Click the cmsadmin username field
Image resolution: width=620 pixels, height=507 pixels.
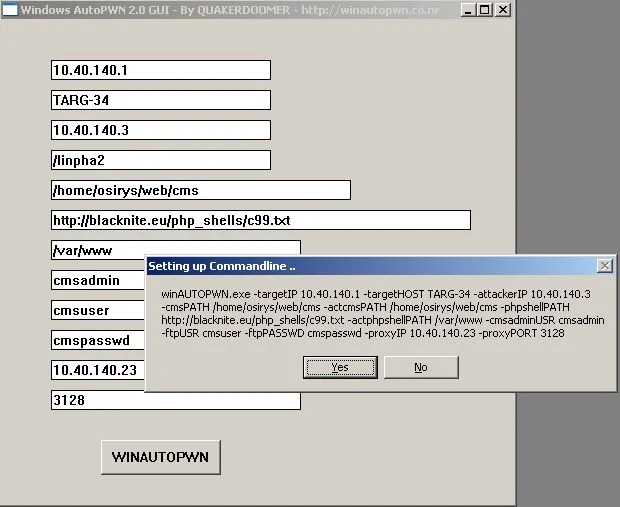pyautogui.click(x=98, y=280)
